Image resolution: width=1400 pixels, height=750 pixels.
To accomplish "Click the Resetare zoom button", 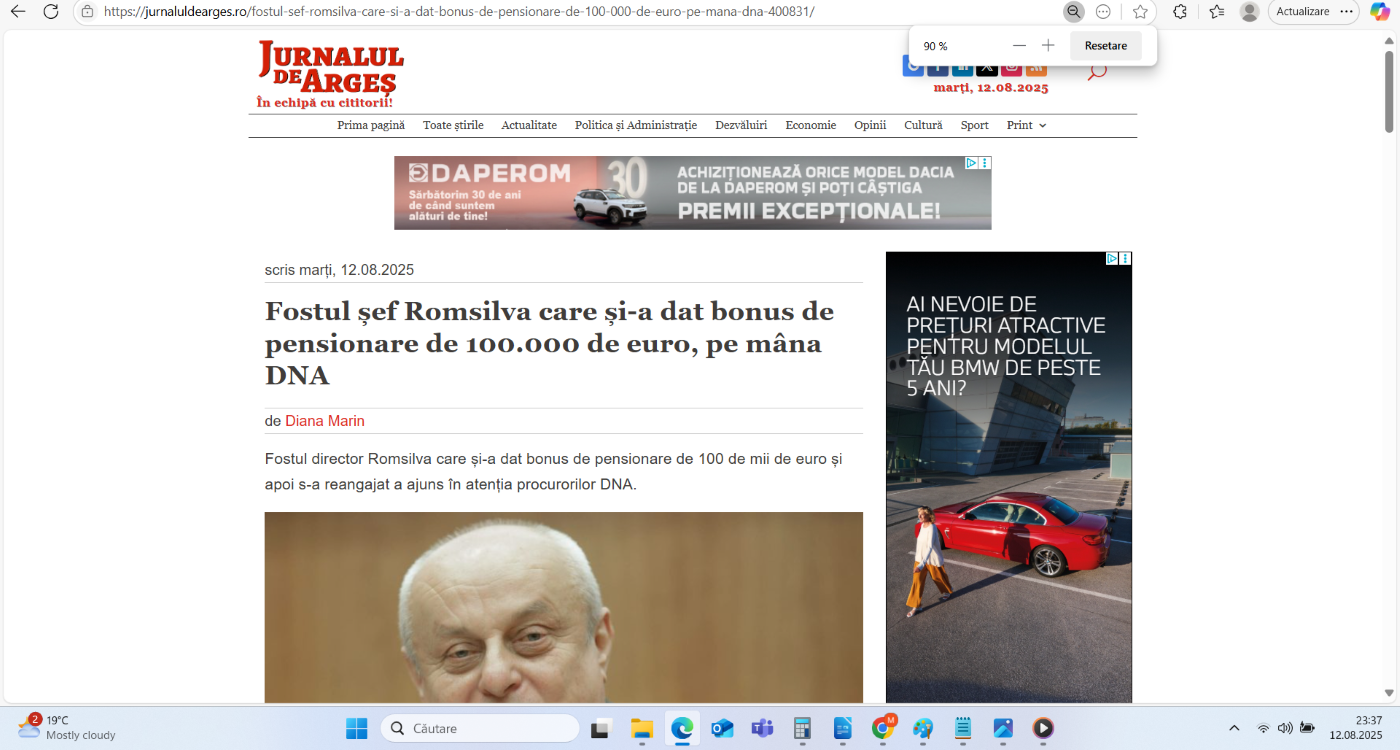I will tap(1107, 45).
